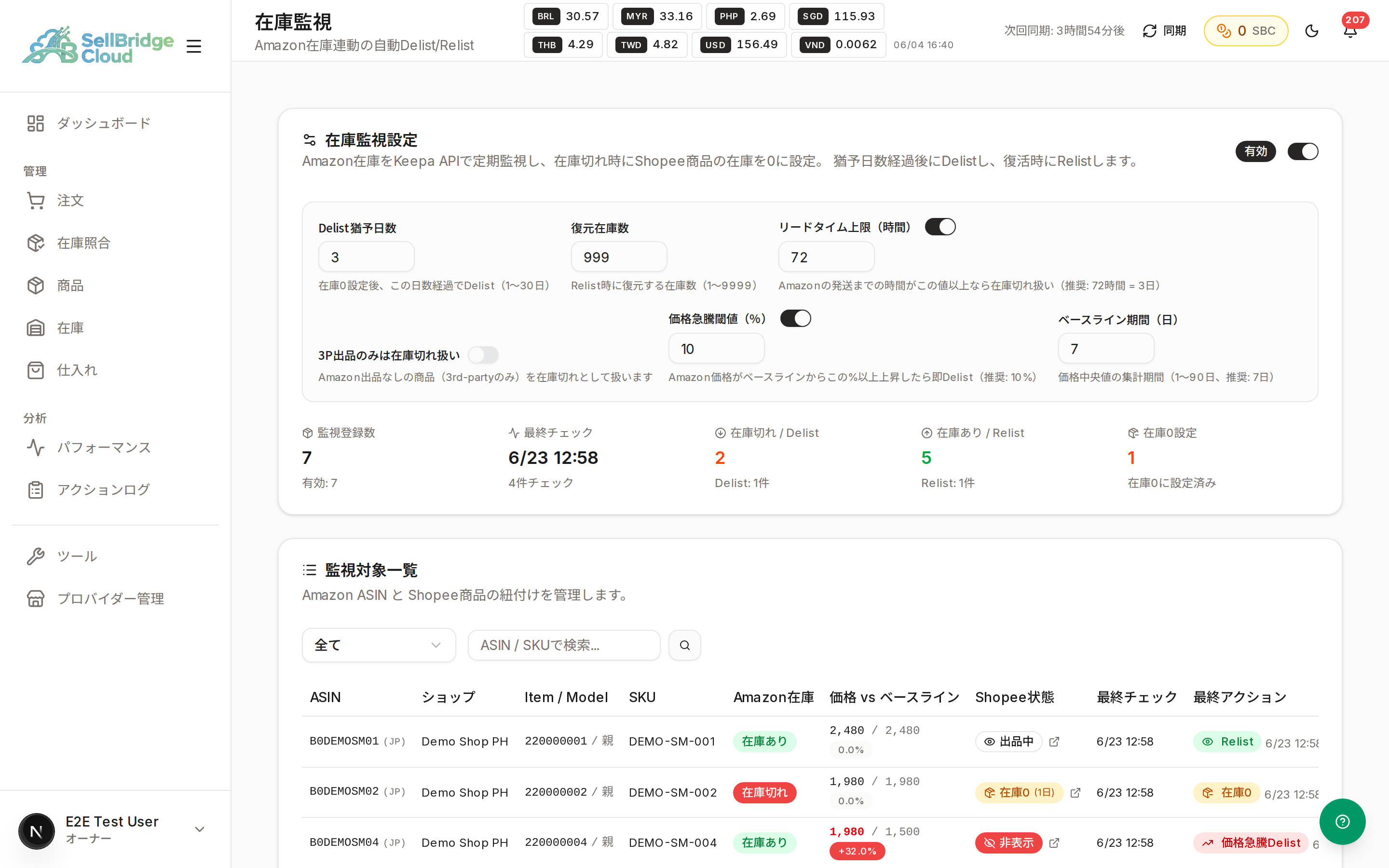Toggle 価格急騰閾値 switch
This screenshot has height=868, width=1389.
(795, 318)
